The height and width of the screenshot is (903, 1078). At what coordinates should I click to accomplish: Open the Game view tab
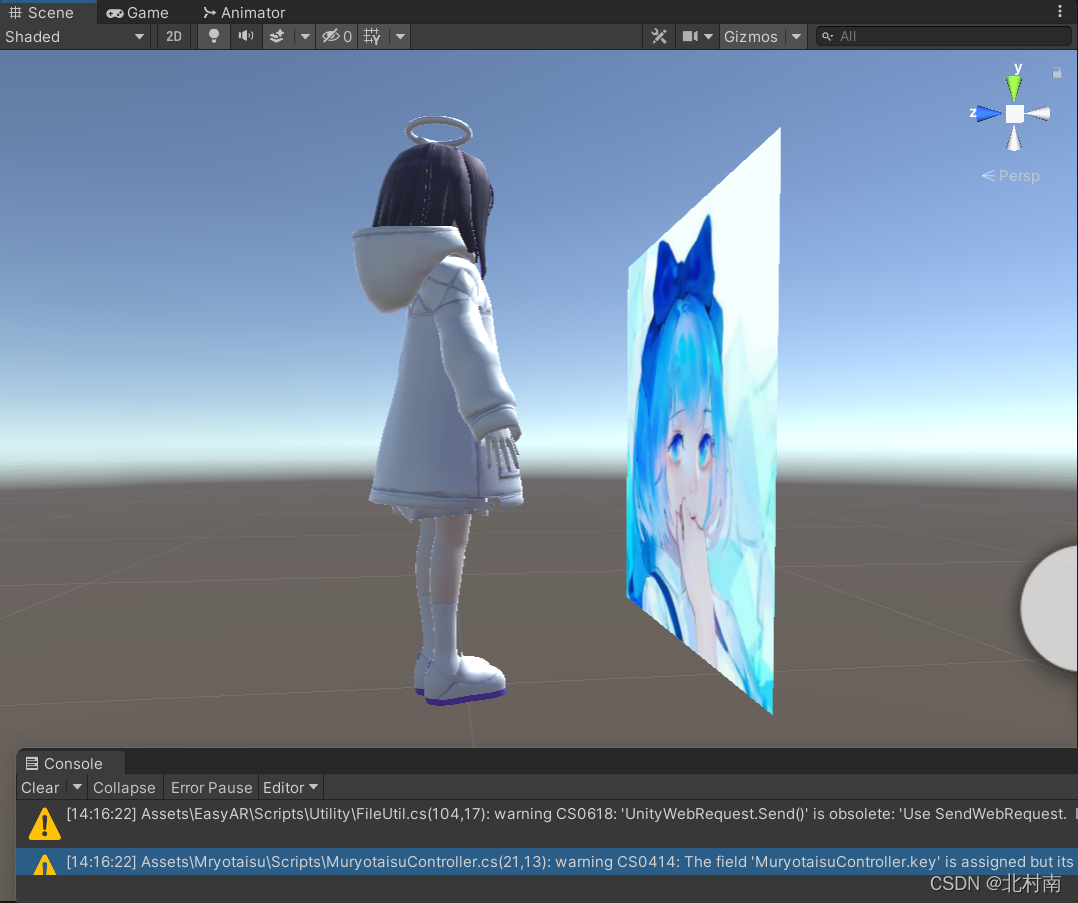point(138,12)
